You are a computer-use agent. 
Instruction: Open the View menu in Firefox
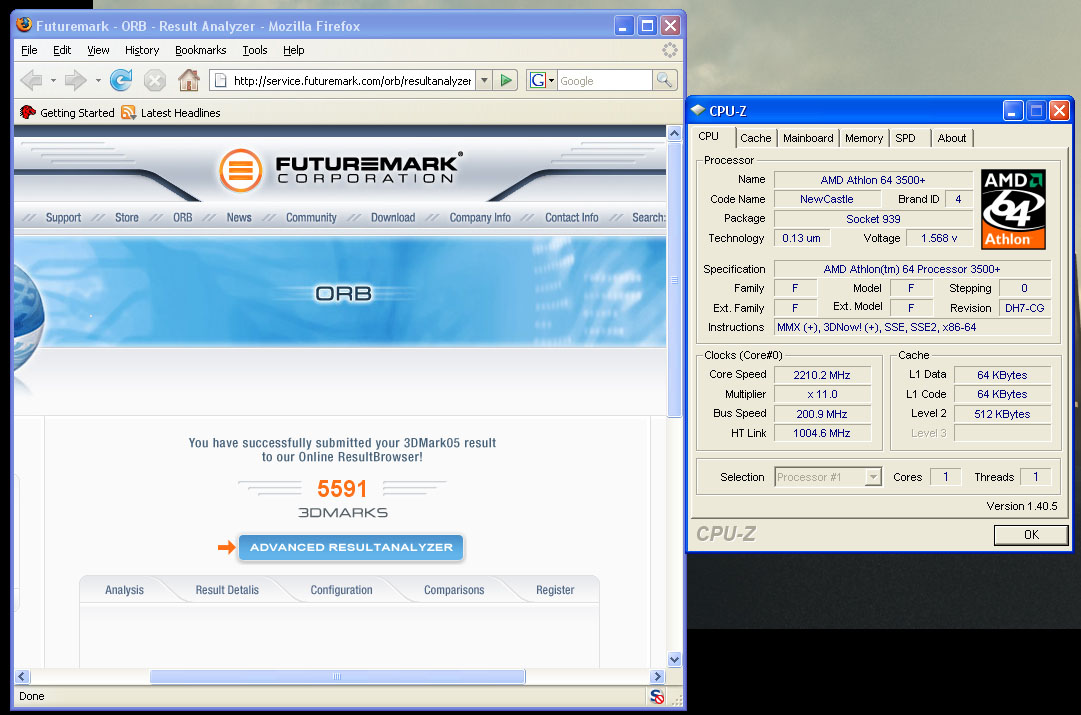[x=98, y=50]
